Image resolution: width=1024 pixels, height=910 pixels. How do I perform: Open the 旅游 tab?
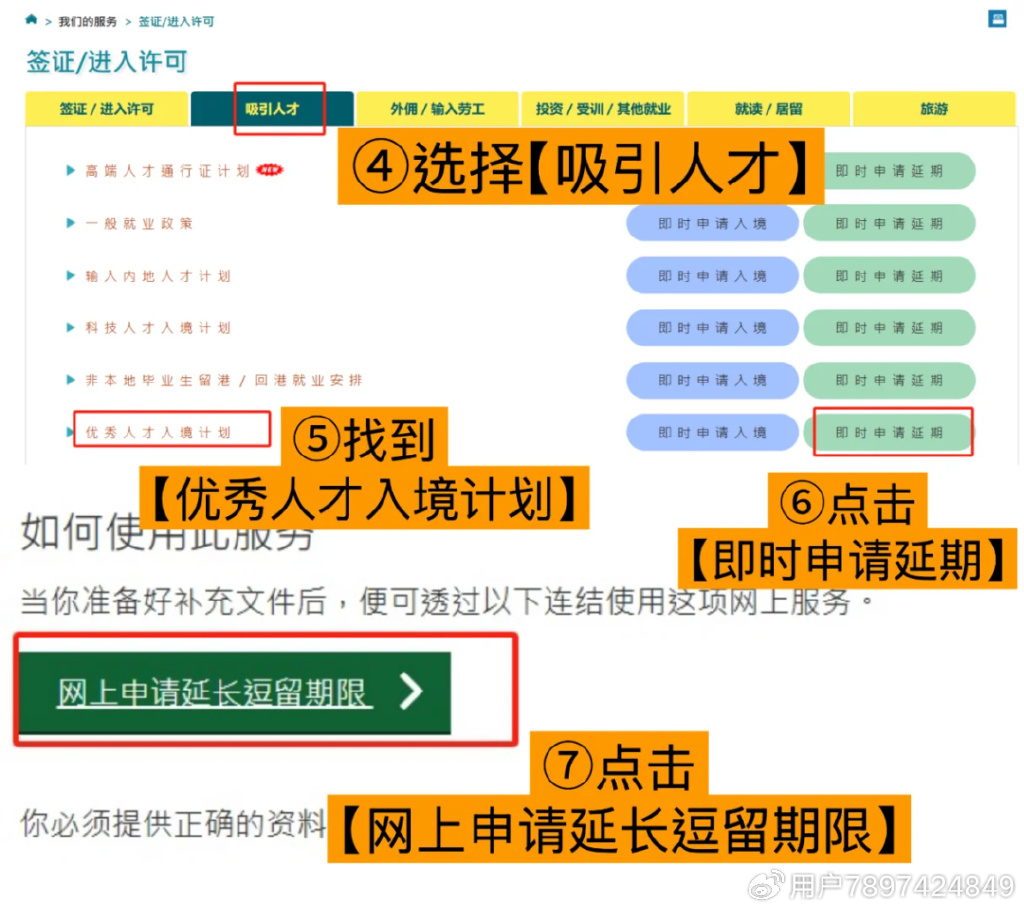pos(934,108)
